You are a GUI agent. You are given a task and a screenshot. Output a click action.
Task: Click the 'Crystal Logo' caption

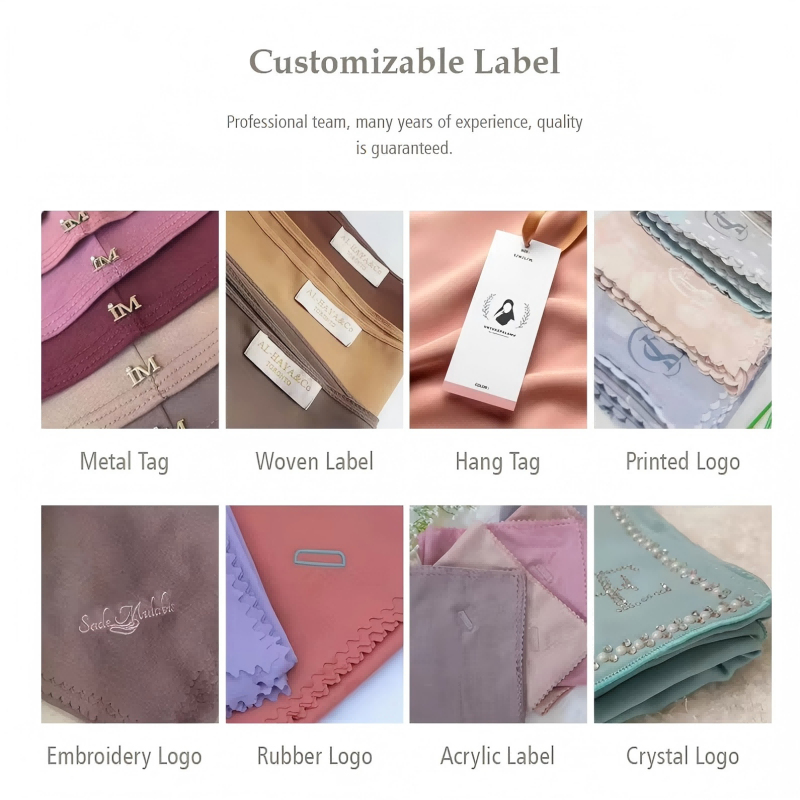(683, 757)
